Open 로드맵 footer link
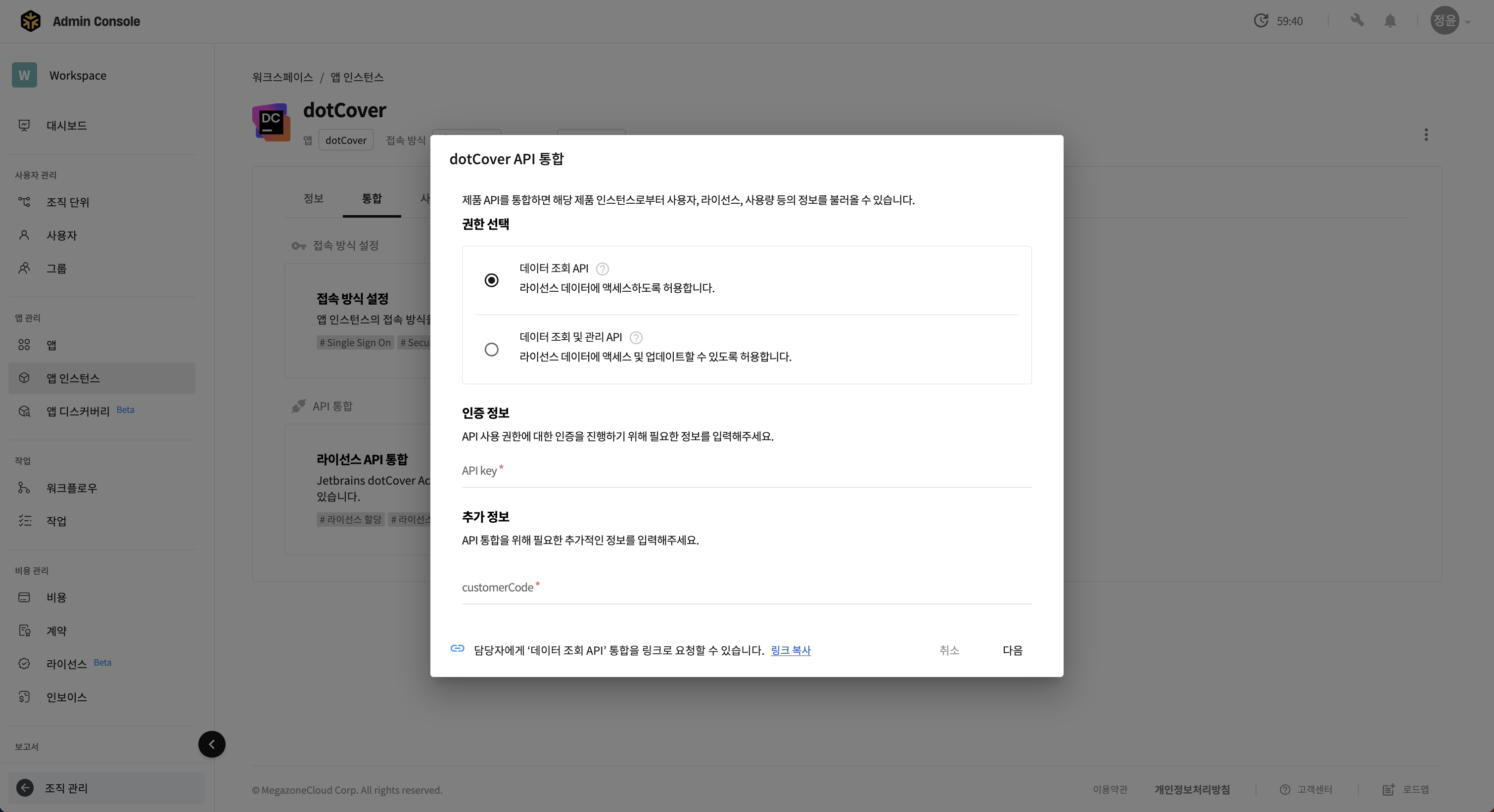1494x812 pixels. pos(1406,789)
